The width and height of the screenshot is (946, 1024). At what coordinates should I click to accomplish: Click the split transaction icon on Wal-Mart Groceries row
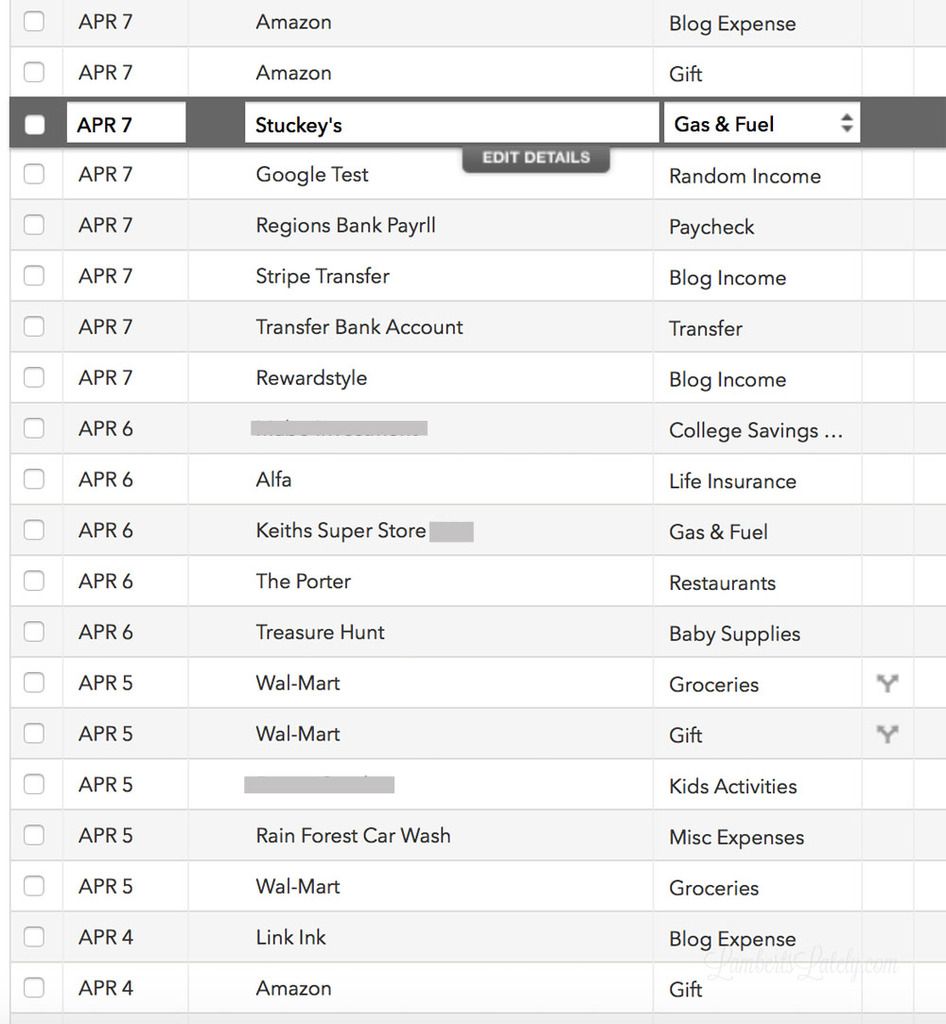click(887, 684)
